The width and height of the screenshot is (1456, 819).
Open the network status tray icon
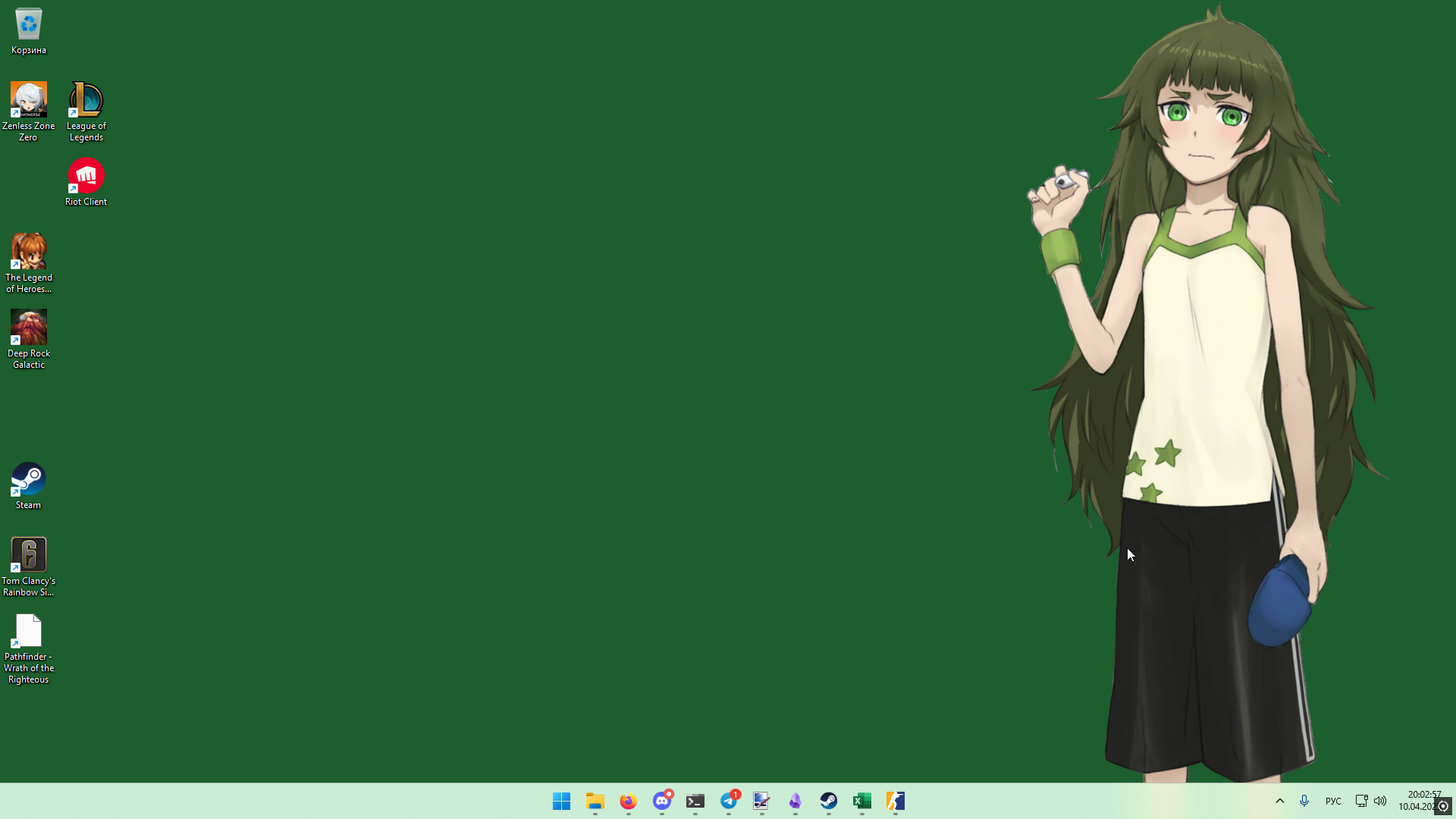1361,801
